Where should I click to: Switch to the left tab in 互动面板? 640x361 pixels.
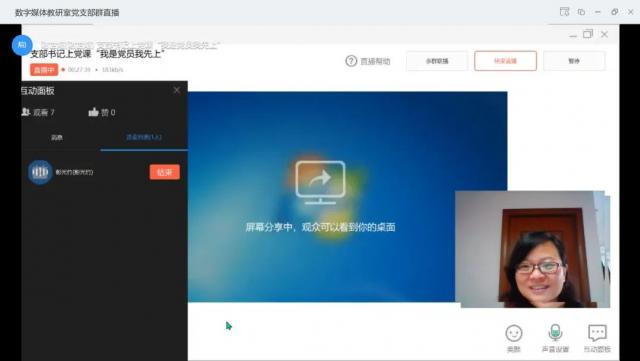(x=57, y=138)
